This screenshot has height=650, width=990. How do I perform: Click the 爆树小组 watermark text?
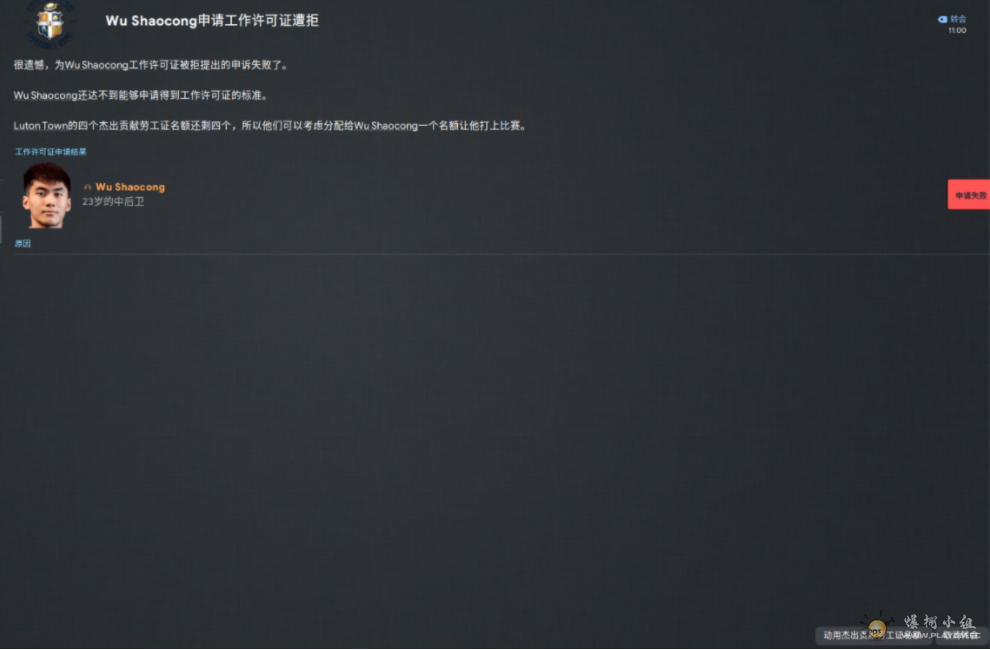pos(939,622)
